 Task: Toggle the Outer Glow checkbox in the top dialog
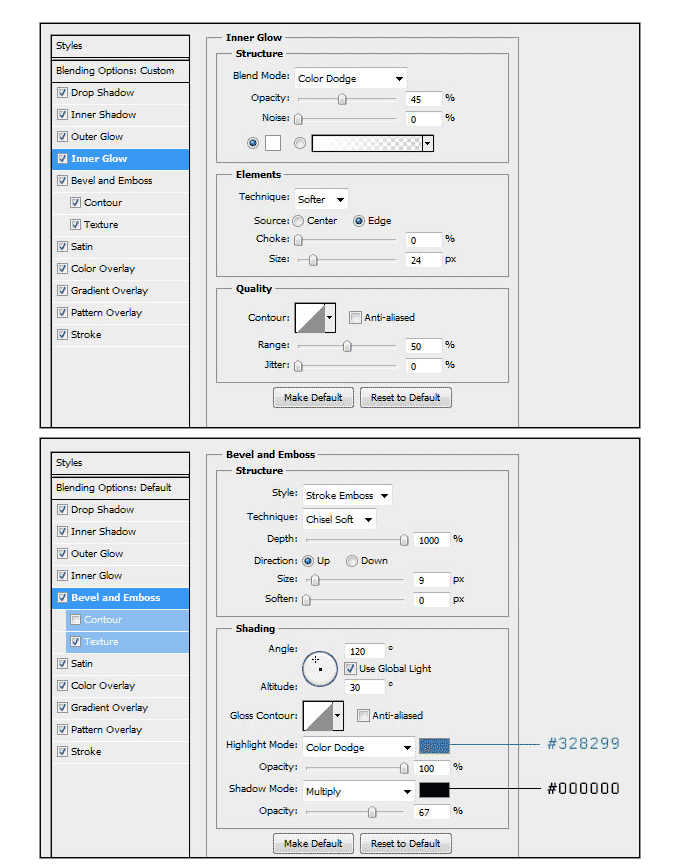tap(62, 137)
